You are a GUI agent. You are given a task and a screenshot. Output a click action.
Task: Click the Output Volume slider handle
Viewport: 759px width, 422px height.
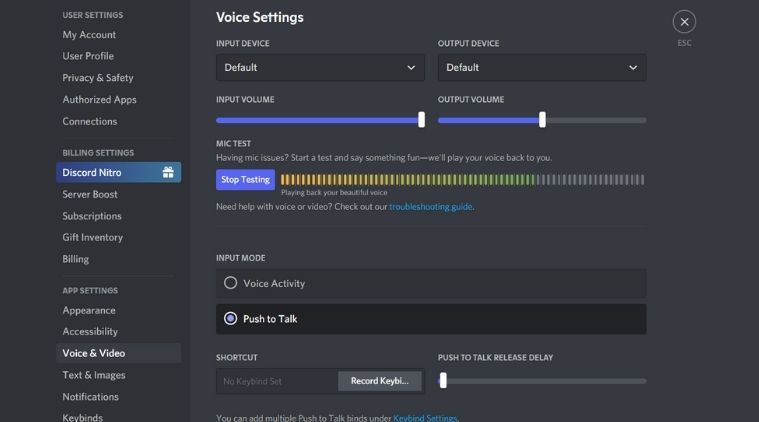542,120
